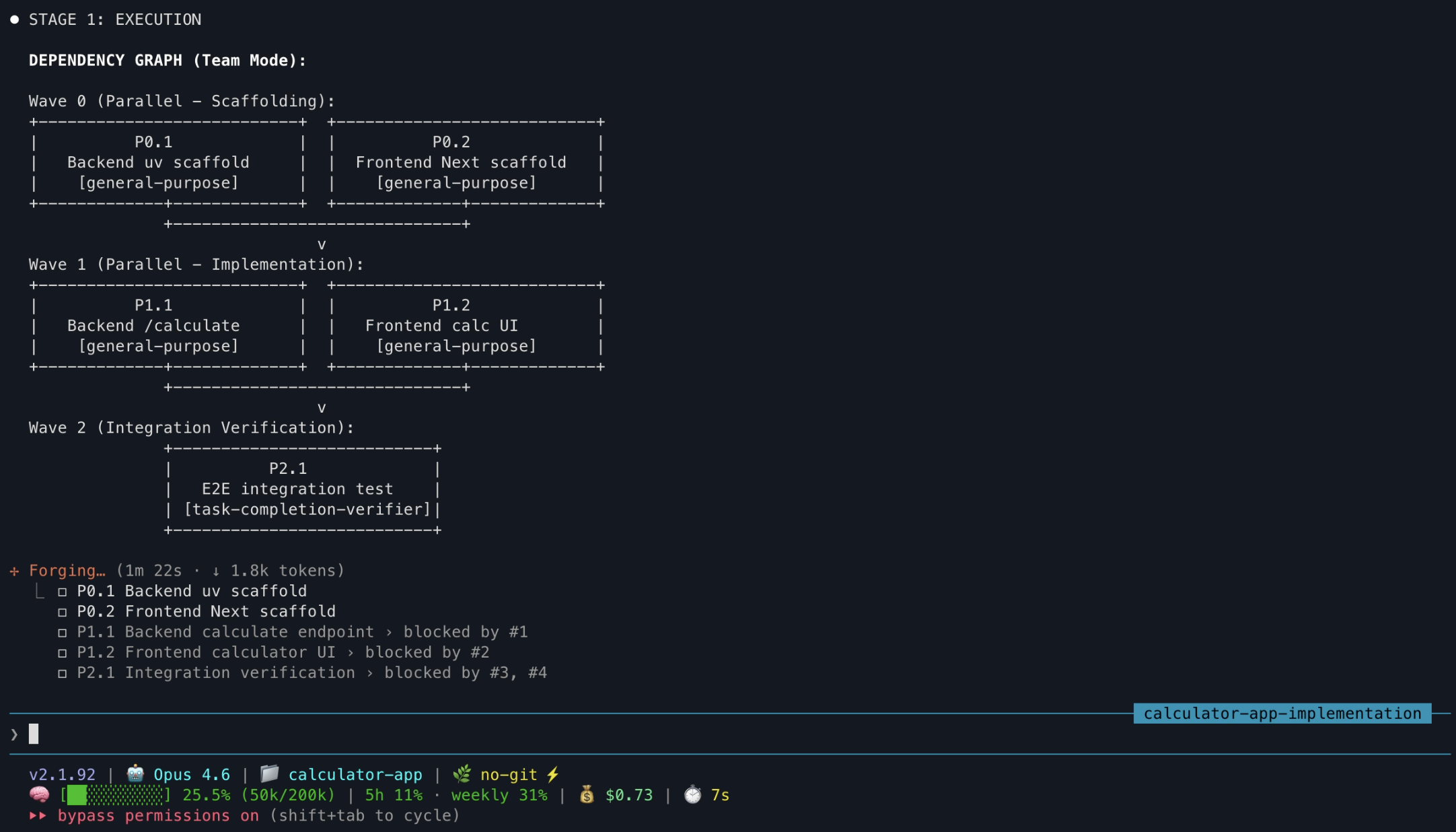
Task: Click the P2.1 label in the graph box
Action: 288,469
